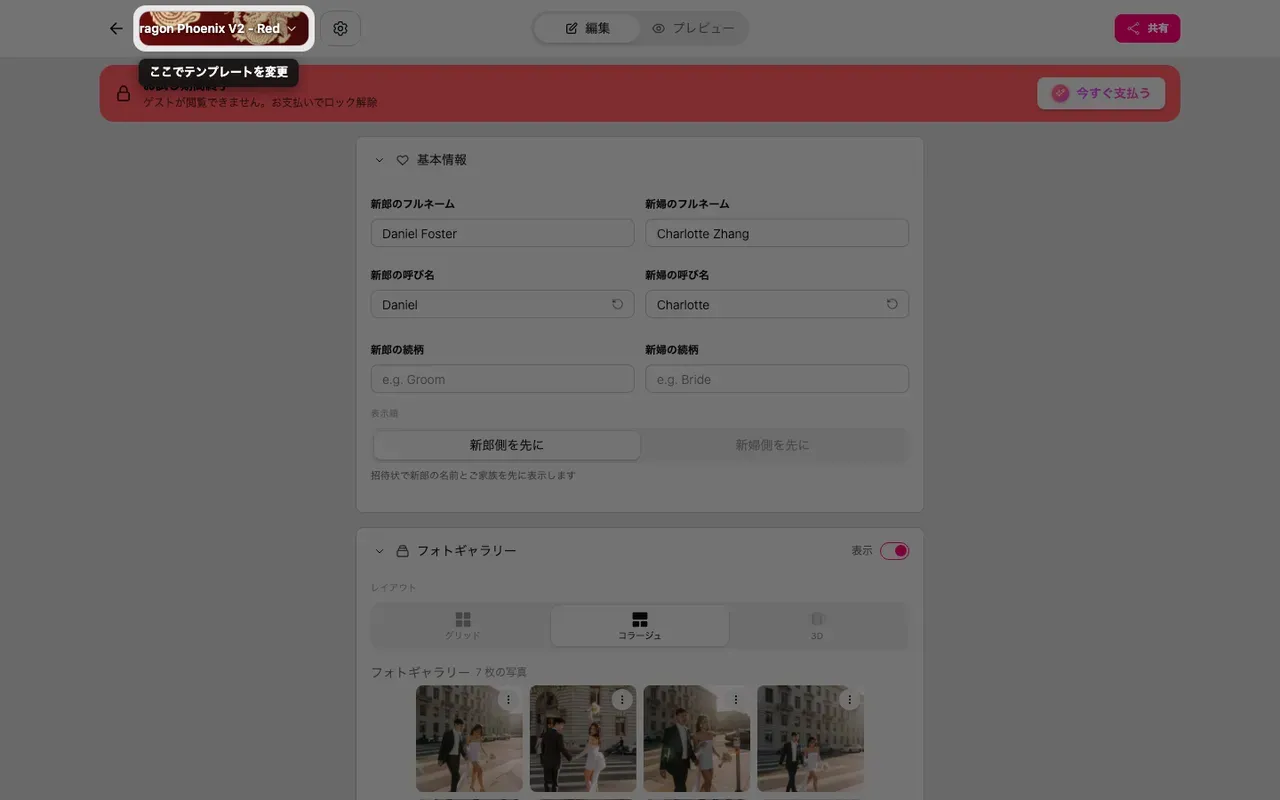Screen dimensions: 1280x800
Task: Select the first gallery photo thumbnail
Action: (x=469, y=739)
